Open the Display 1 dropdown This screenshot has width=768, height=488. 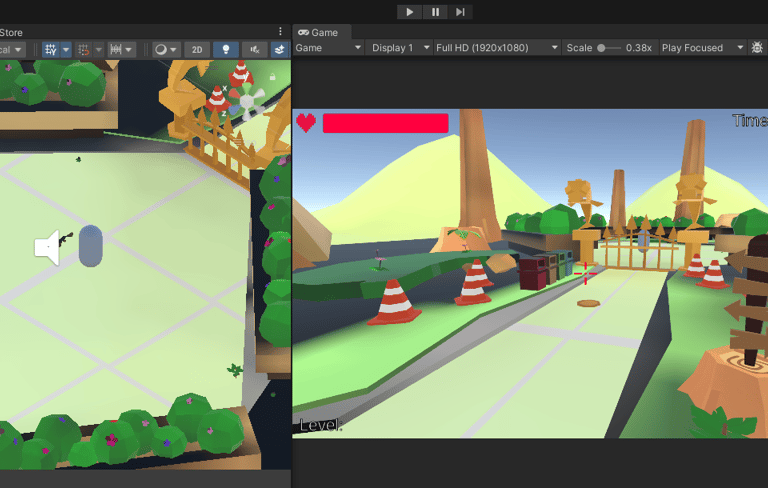pyautogui.click(x=400, y=48)
